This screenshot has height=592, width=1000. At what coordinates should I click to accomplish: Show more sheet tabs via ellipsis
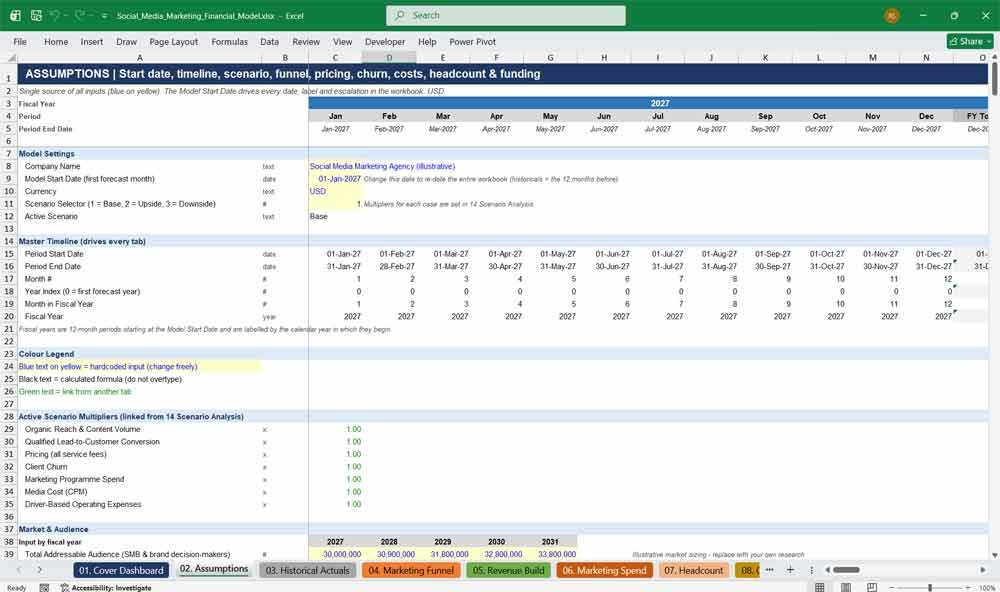(770, 570)
